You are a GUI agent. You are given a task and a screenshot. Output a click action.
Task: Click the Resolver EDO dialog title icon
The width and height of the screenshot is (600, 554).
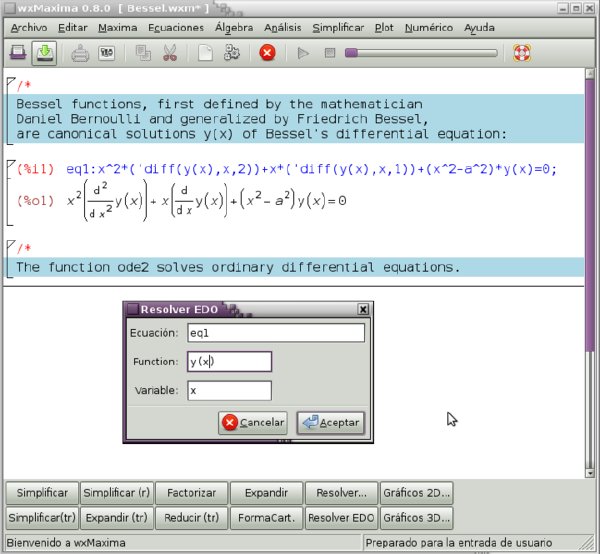pos(132,309)
